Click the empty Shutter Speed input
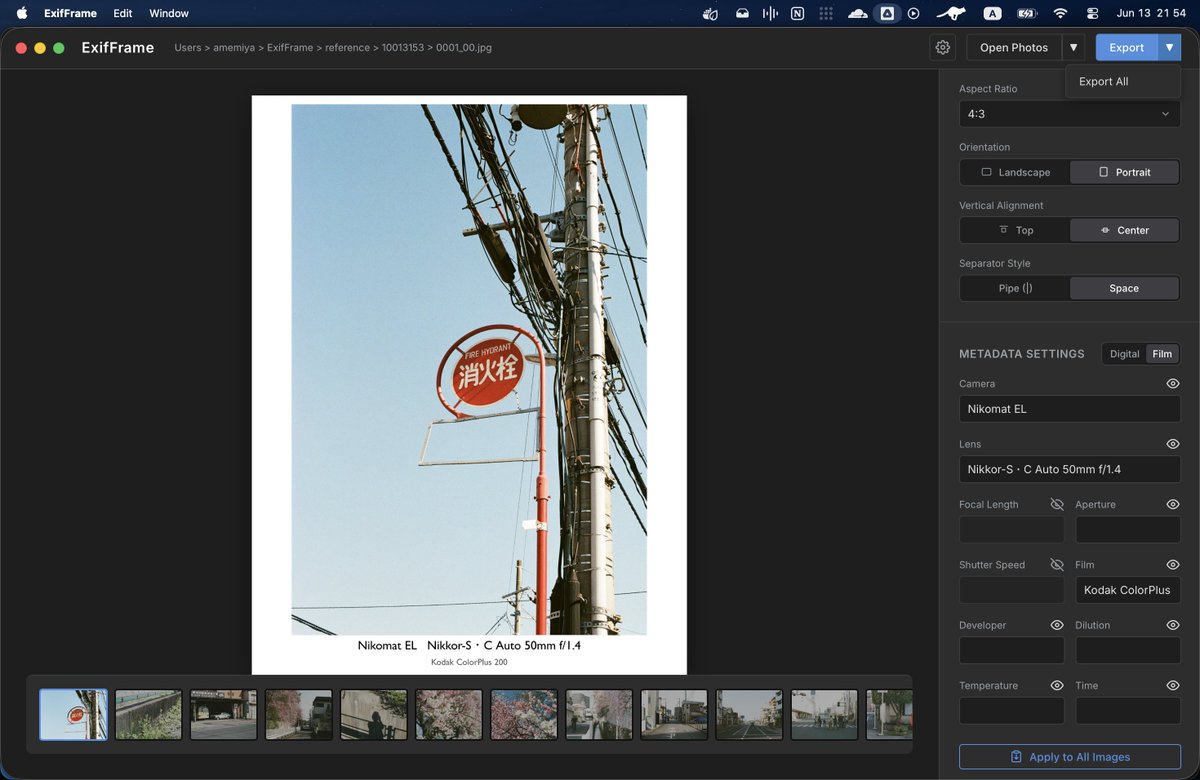The width and height of the screenshot is (1200, 780). click(x=1011, y=590)
